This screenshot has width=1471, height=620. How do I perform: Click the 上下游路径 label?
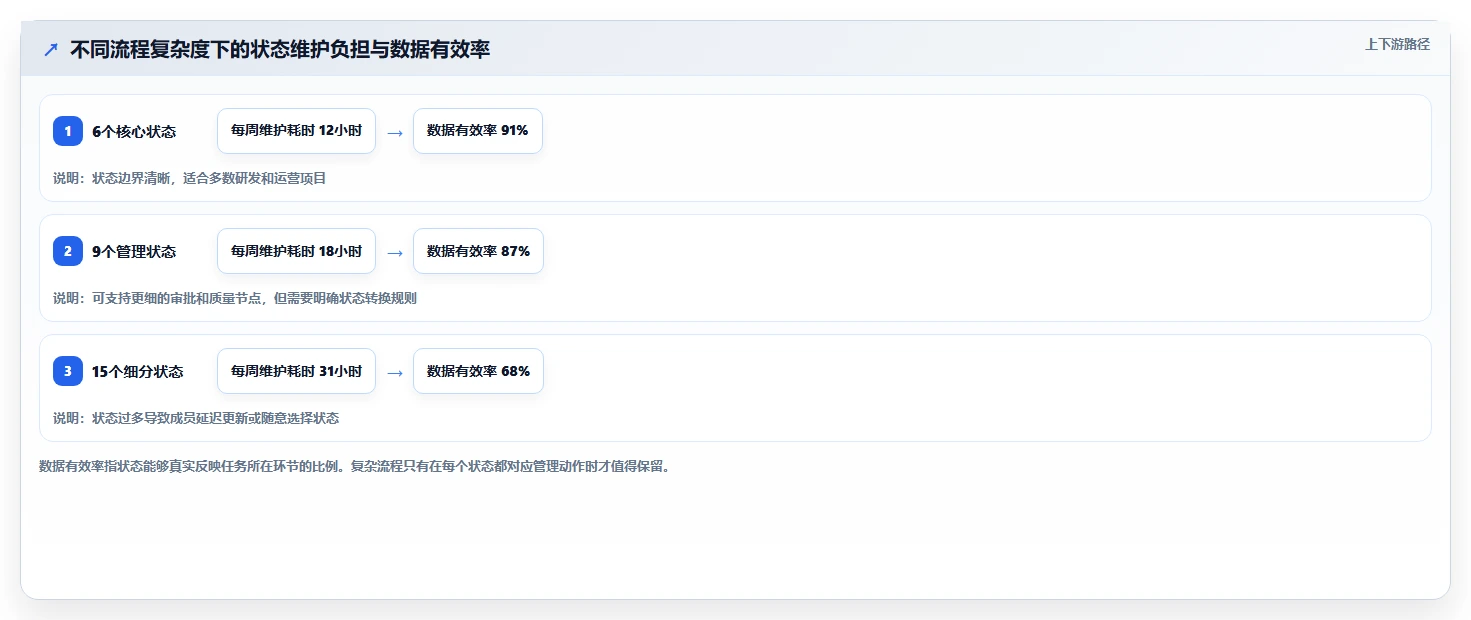pyautogui.click(x=1397, y=44)
